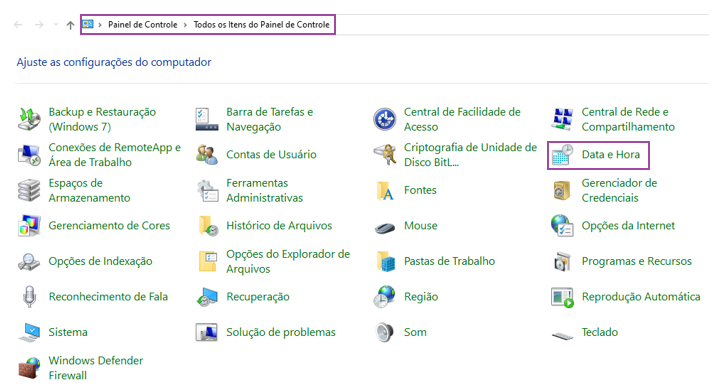This screenshot has width=714, height=386.
Task: Open the Gerenciador de Credenciais link
Action: coord(619,190)
